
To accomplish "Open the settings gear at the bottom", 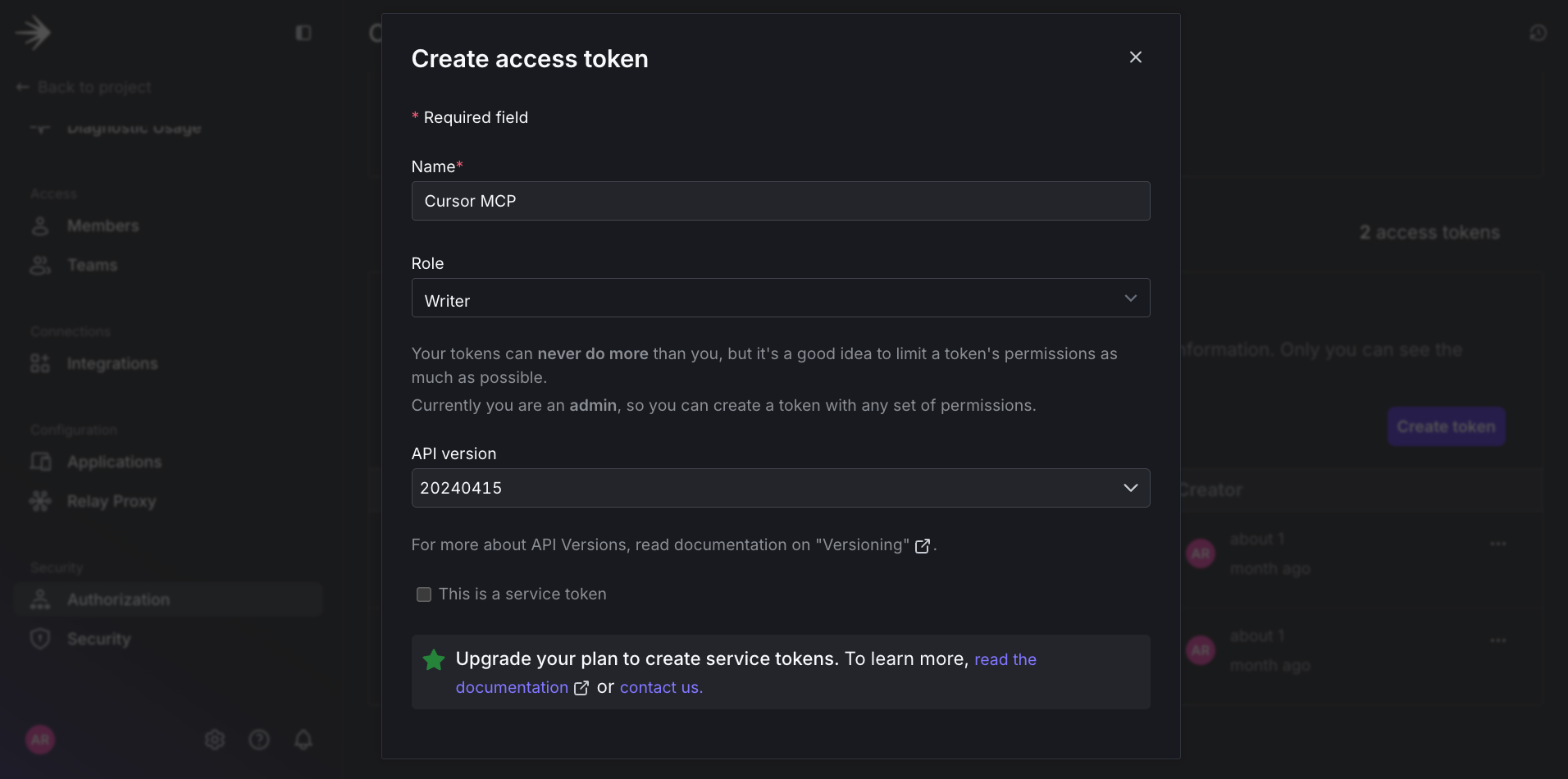I will point(215,740).
